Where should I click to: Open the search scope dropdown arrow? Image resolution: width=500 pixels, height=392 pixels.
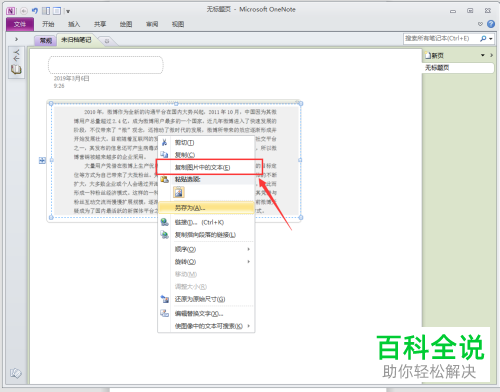[x=491, y=39]
